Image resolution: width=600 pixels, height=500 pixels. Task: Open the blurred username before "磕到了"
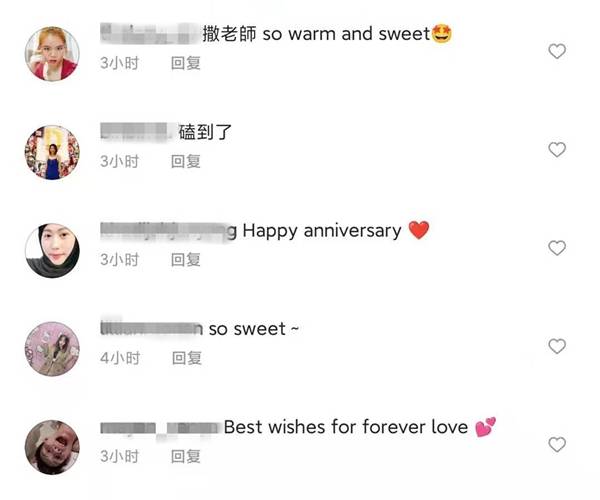136,132
